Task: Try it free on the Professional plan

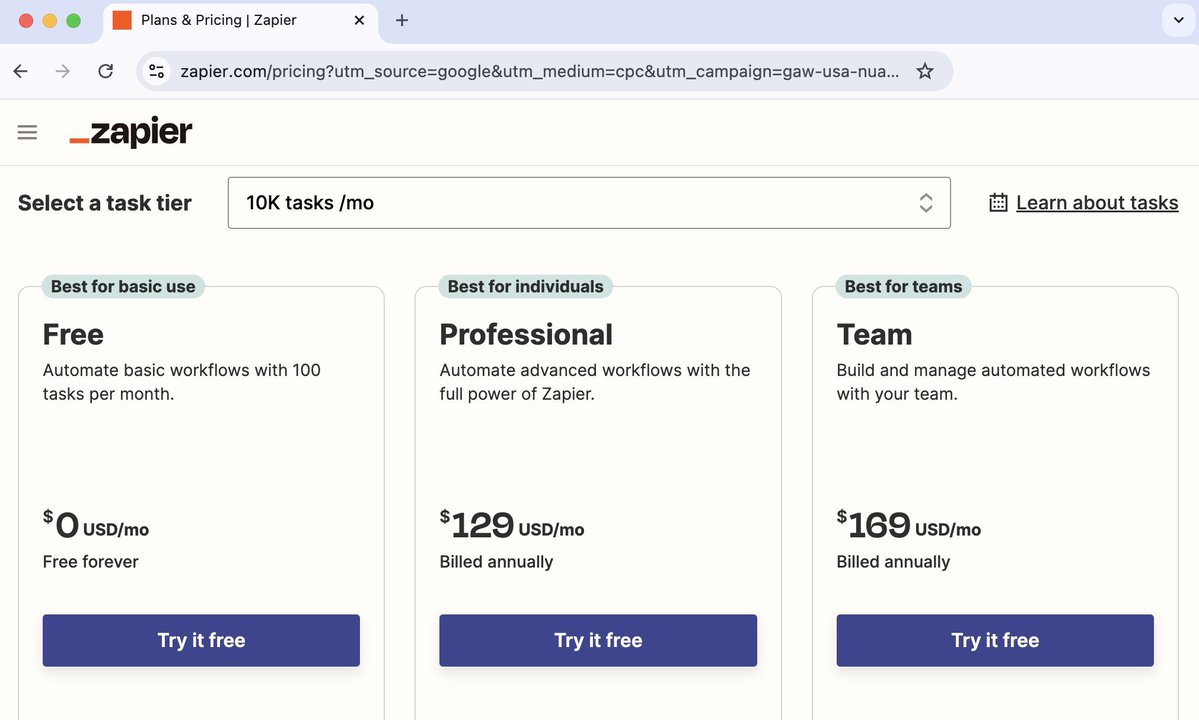Action: [x=597, y=640]
